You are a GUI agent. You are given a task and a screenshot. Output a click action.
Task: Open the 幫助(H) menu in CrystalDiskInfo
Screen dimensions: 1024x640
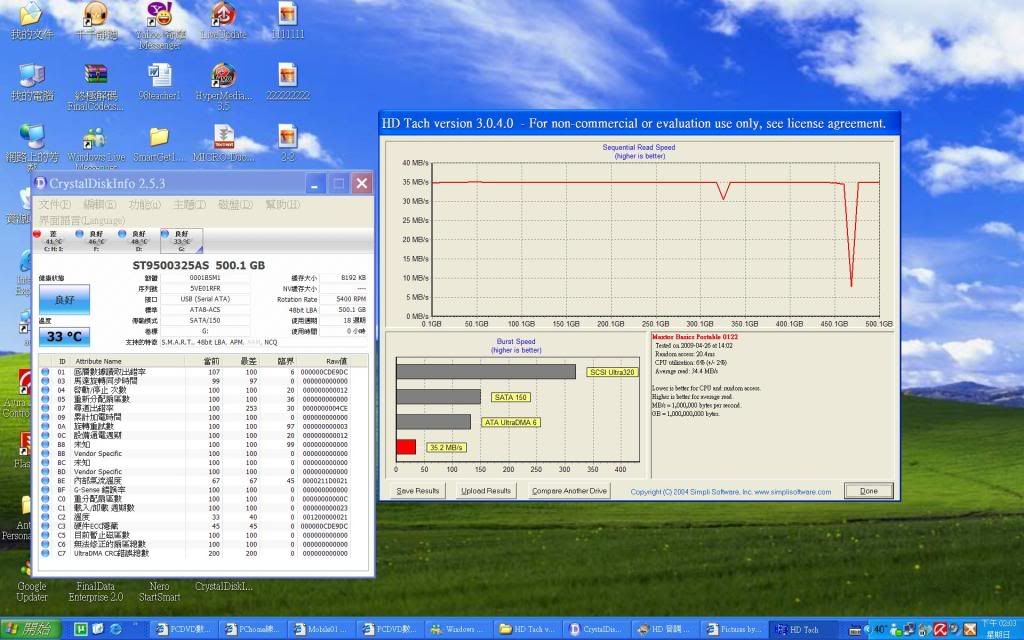pos(282,205)
